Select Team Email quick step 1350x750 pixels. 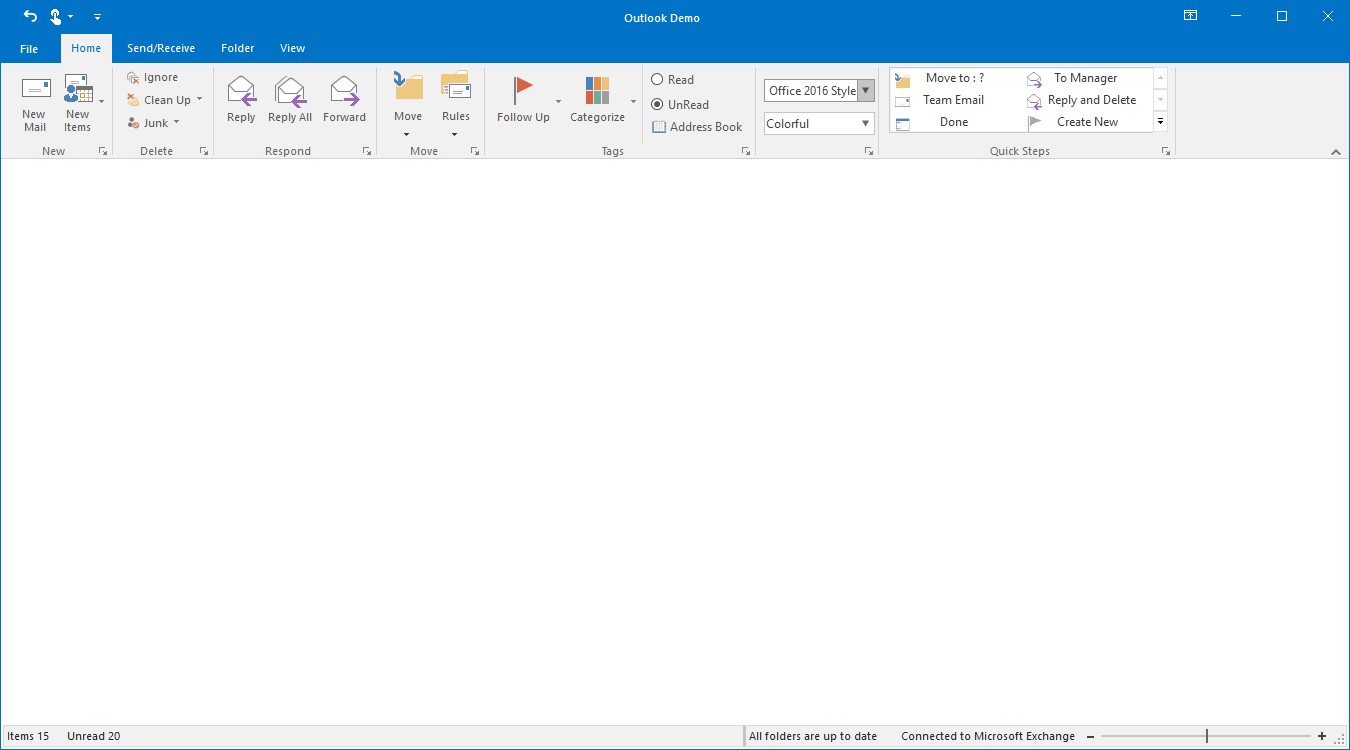(954, 100)
